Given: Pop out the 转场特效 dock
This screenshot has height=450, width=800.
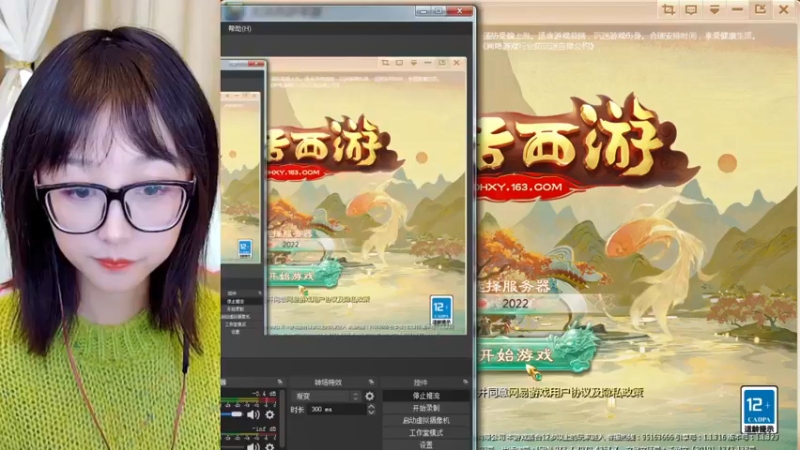Looking at the screenshot, I should click(x=371, y=382).
